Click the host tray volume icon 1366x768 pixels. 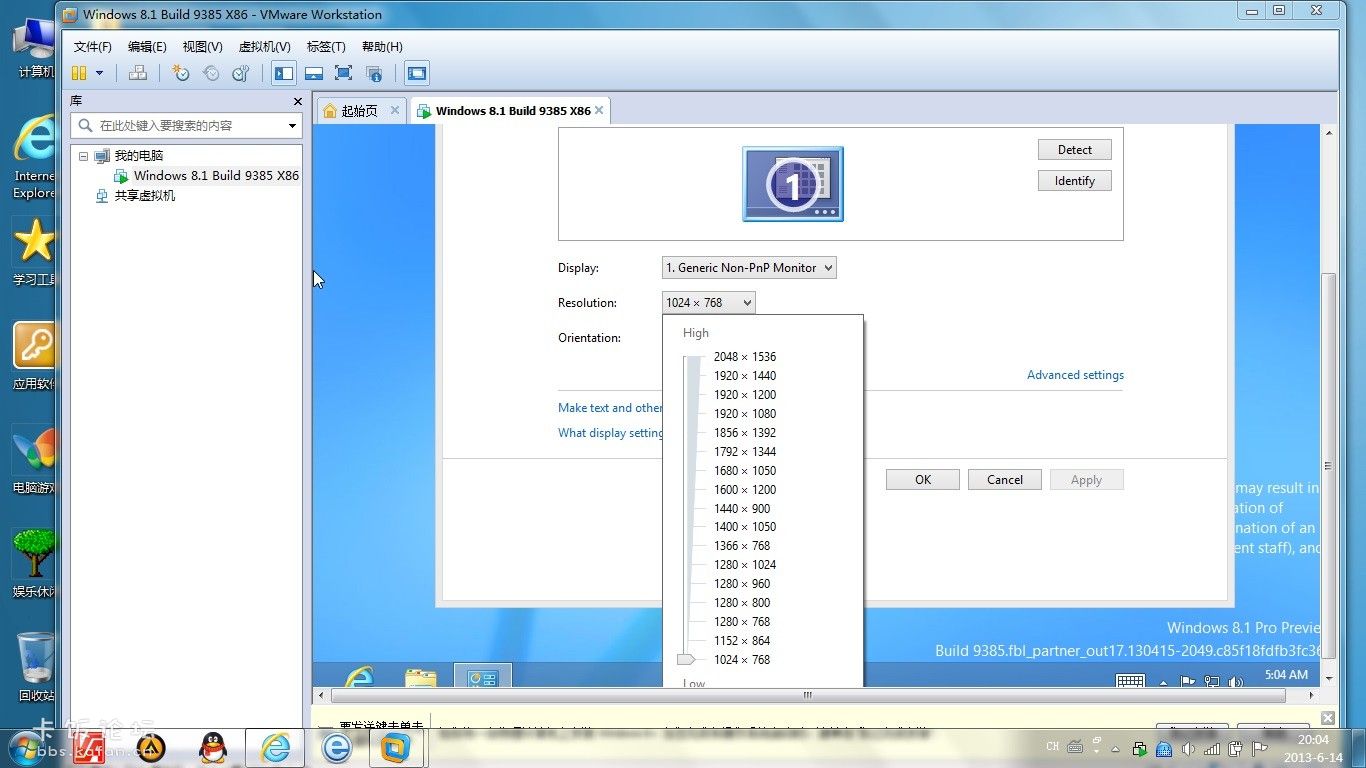click(1188, 748)
